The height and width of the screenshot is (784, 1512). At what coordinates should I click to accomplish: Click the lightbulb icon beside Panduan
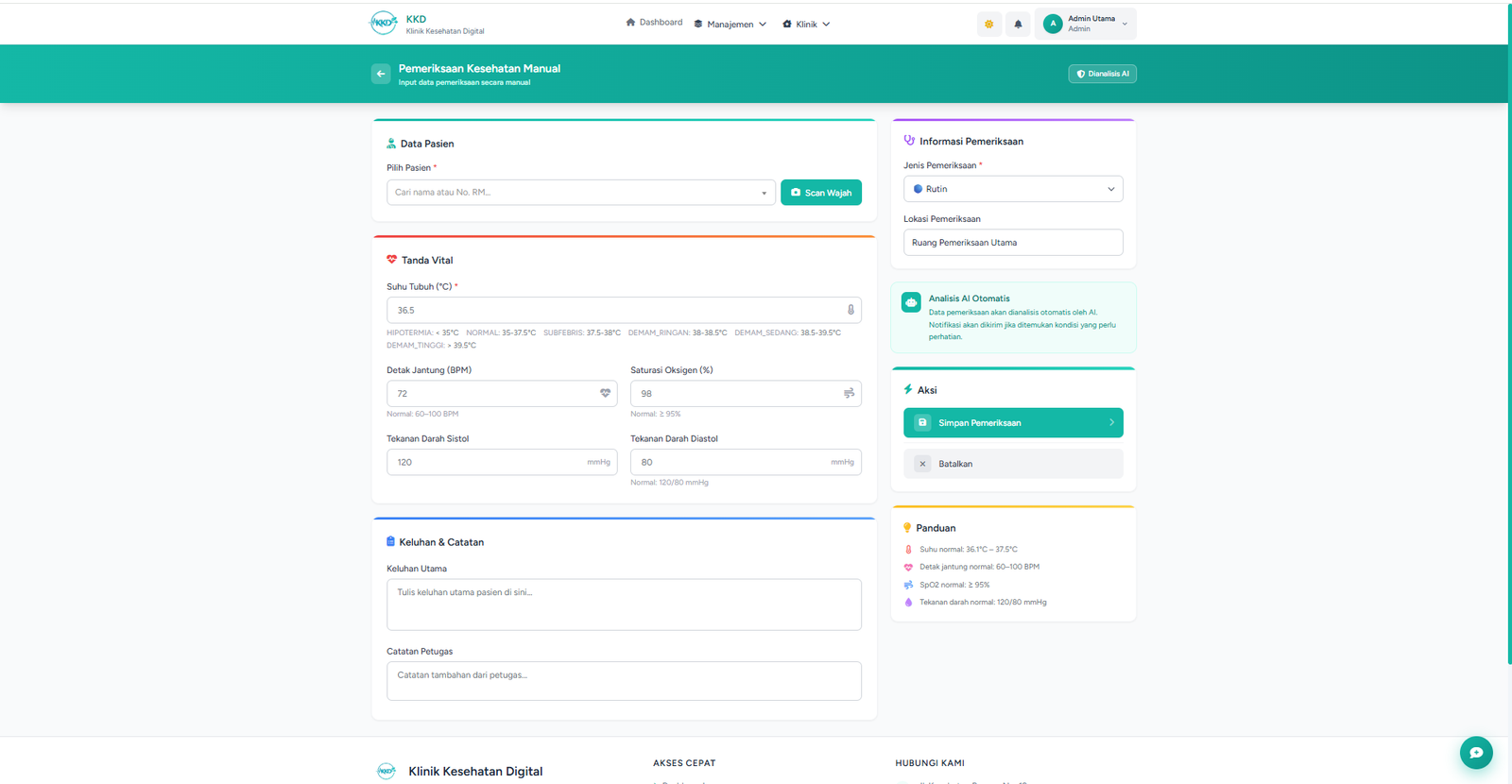pyautogui.click(x=907, y=528)
